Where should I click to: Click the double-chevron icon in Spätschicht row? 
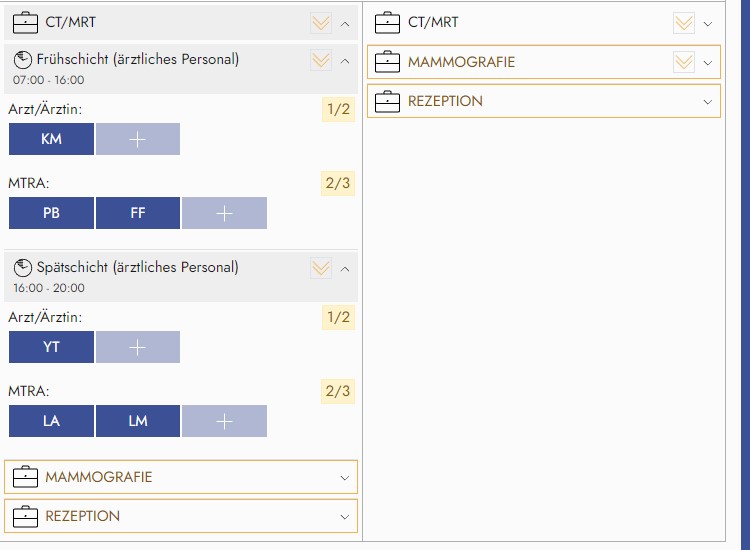[320, 268]
